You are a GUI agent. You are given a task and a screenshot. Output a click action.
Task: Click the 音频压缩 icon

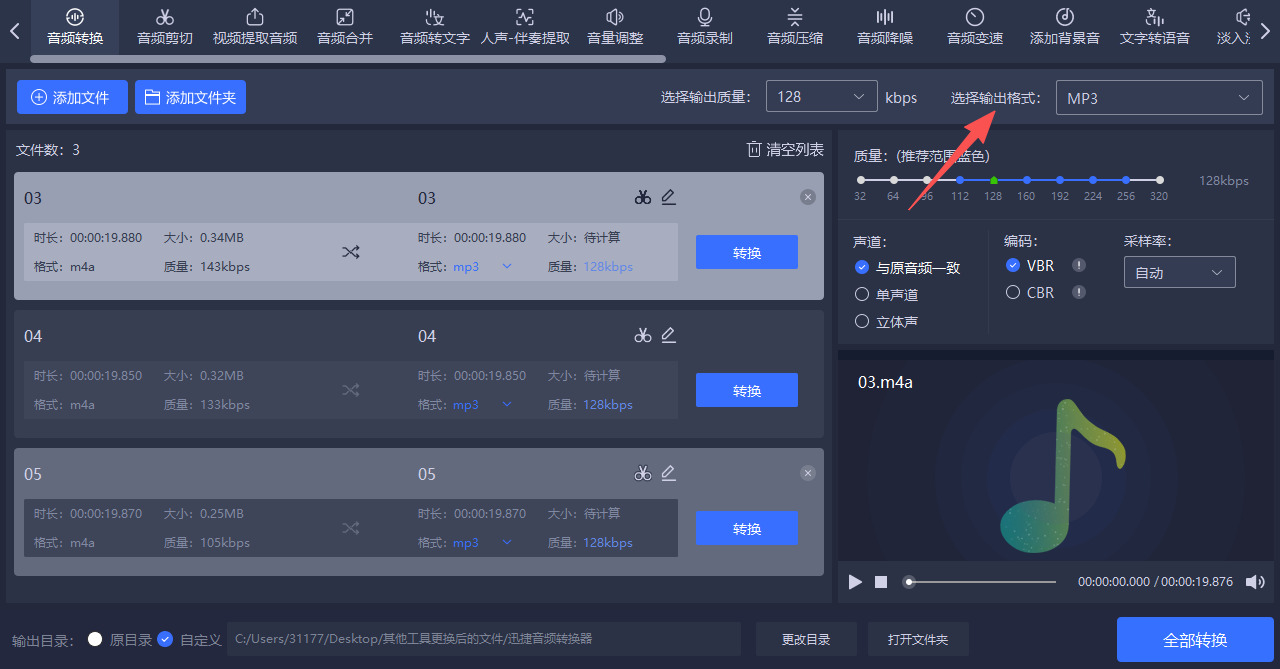pos(795,17)
